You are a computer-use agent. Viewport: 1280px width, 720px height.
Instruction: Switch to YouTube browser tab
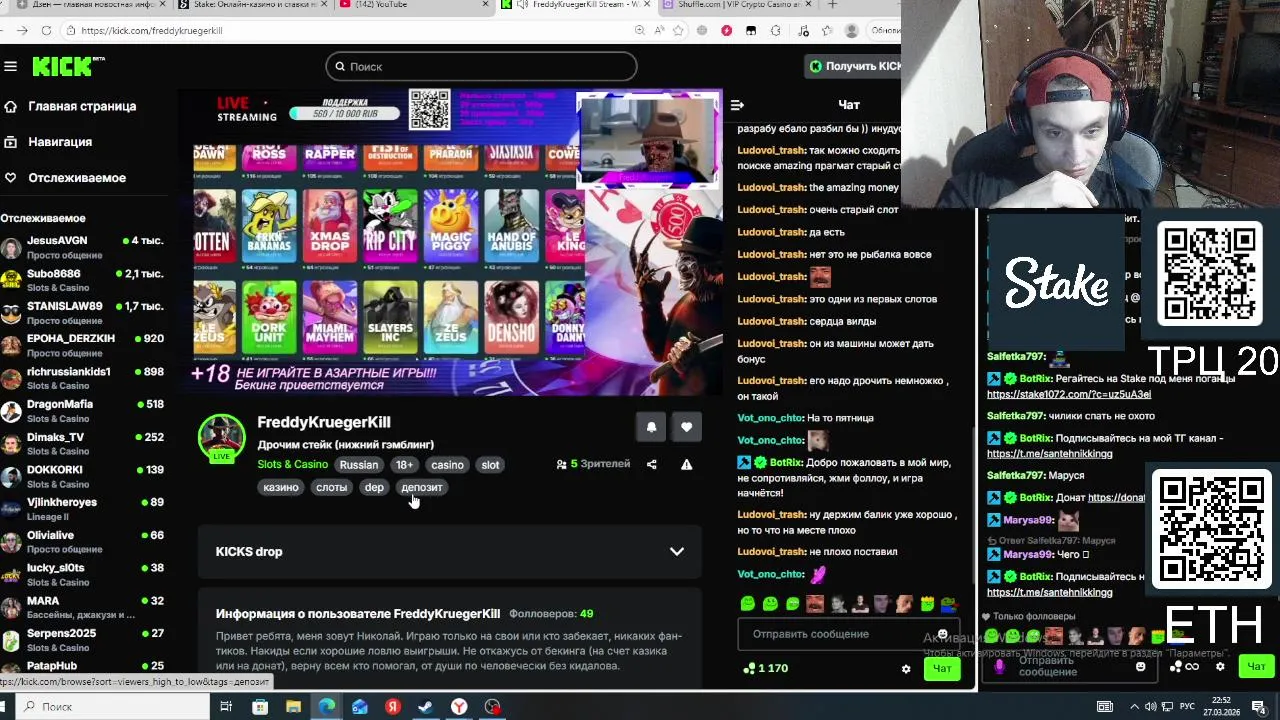415,5
